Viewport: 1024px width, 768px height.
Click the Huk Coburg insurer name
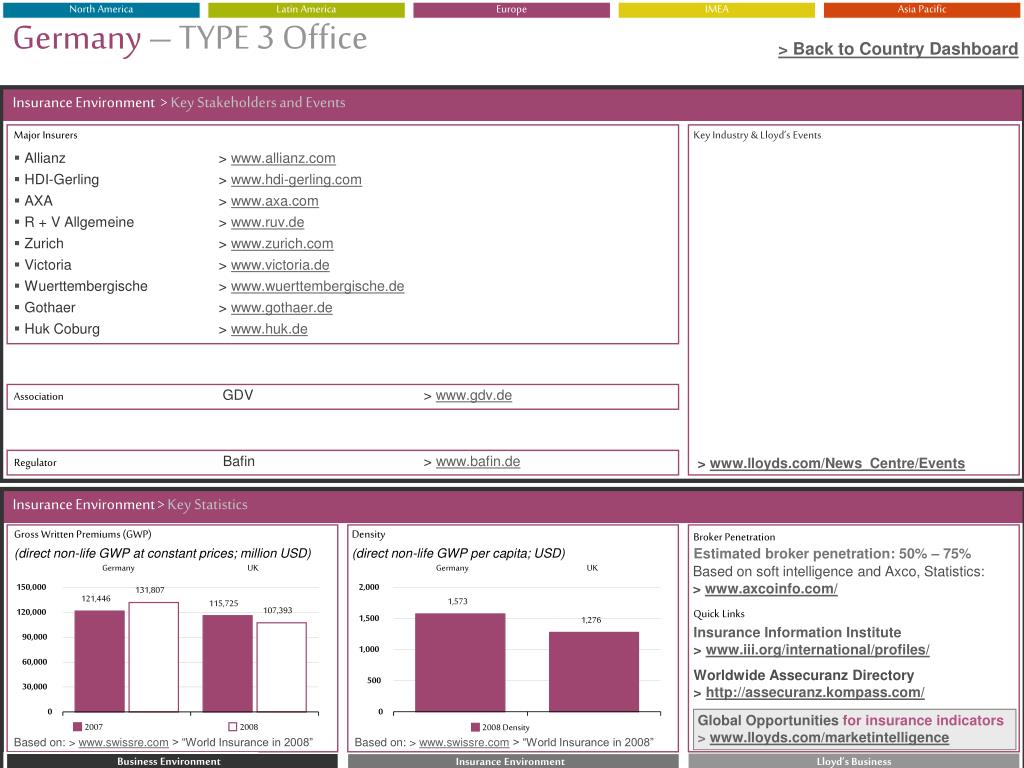[62, 329]
